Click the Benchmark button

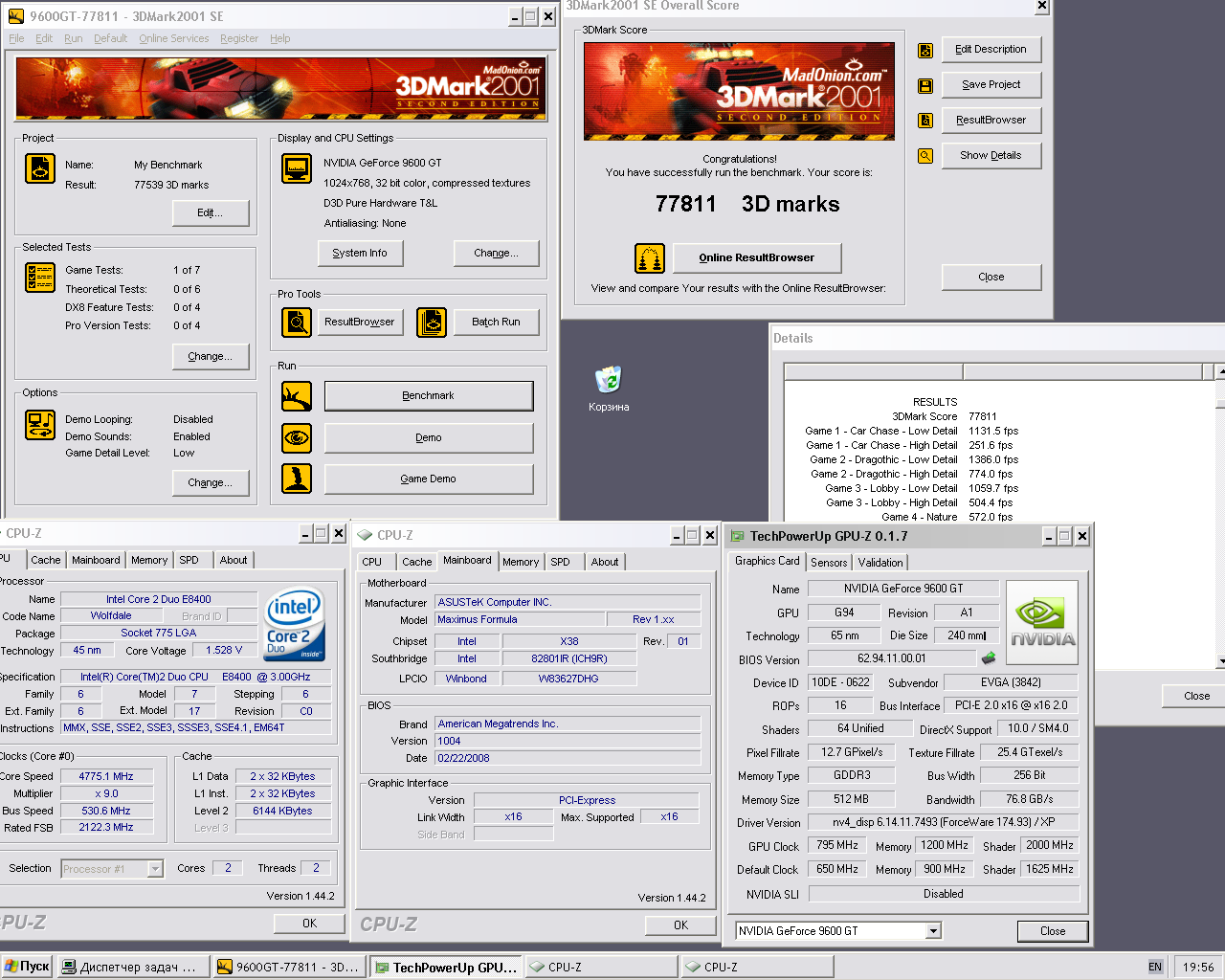click(429, 396)
